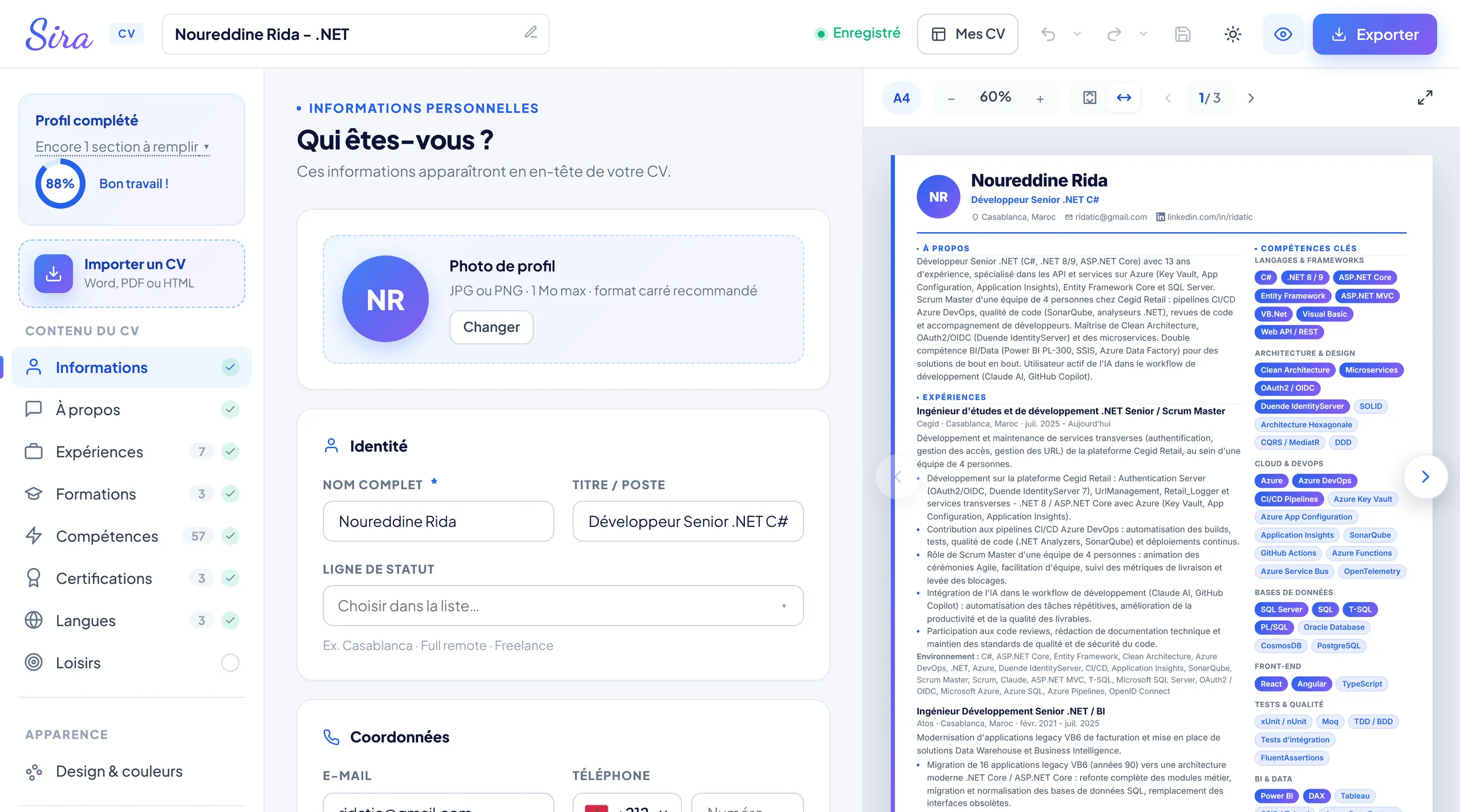
Task: Click the 88% profile progress ring
Action: [60, 184]
